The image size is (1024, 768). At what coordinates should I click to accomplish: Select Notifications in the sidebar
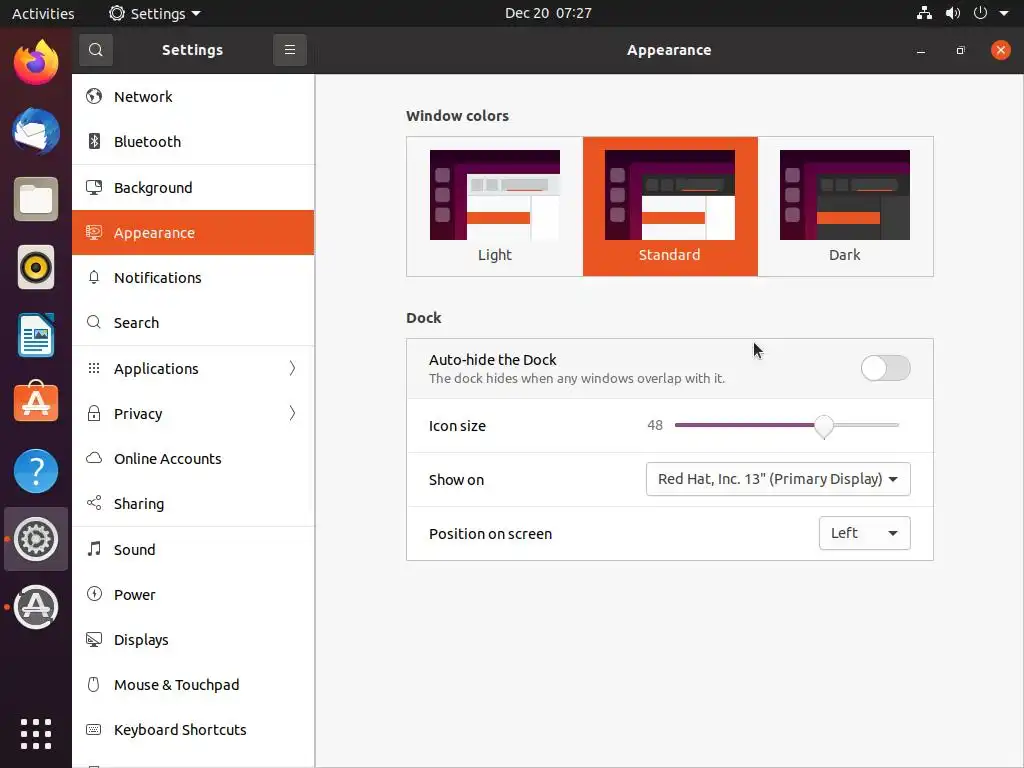point(193,278)
